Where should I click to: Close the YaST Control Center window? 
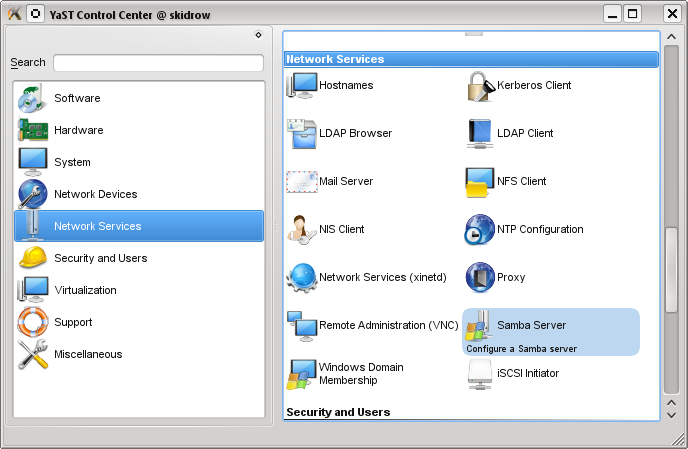click(x=672, y=14)
